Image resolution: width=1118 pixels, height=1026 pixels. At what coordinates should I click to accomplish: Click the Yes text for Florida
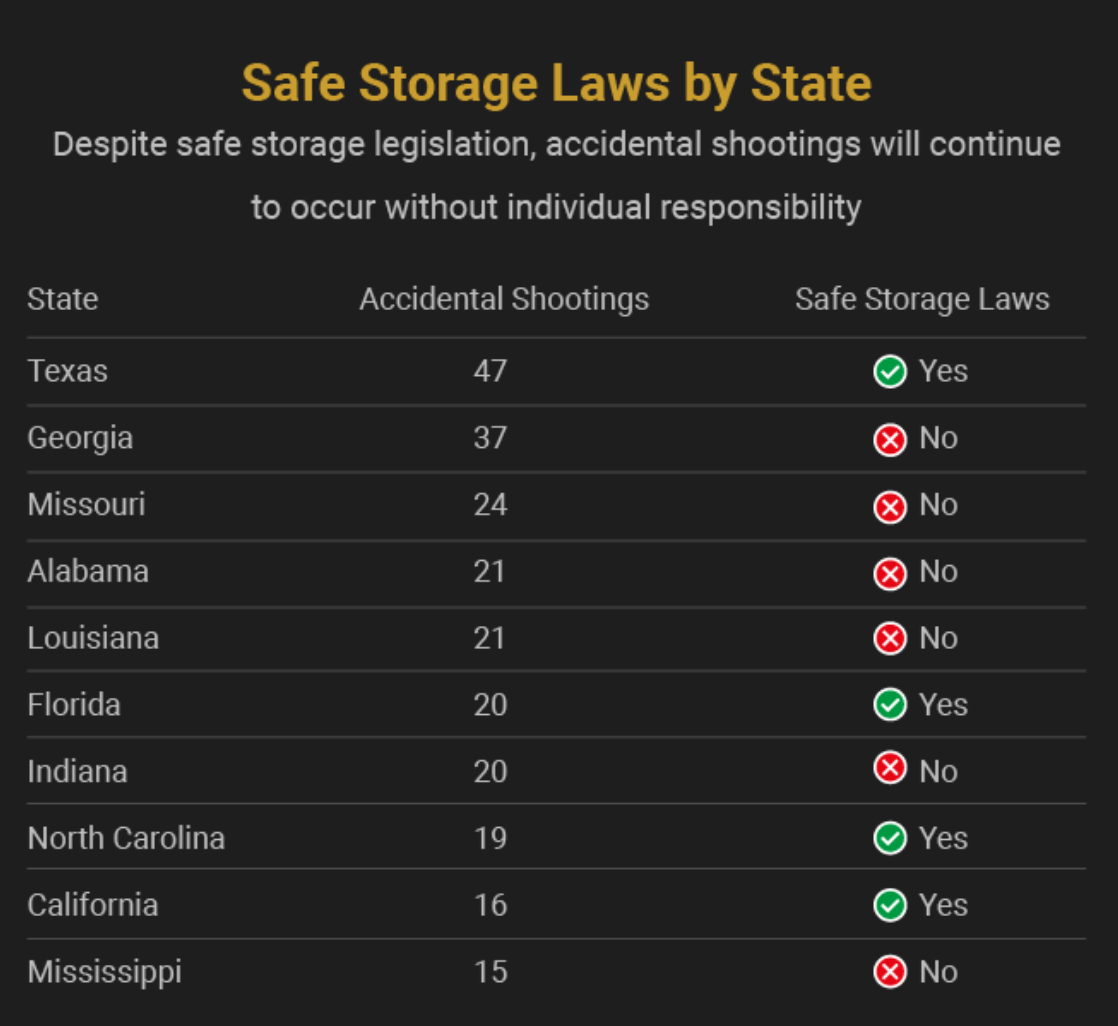pos(943,705)
